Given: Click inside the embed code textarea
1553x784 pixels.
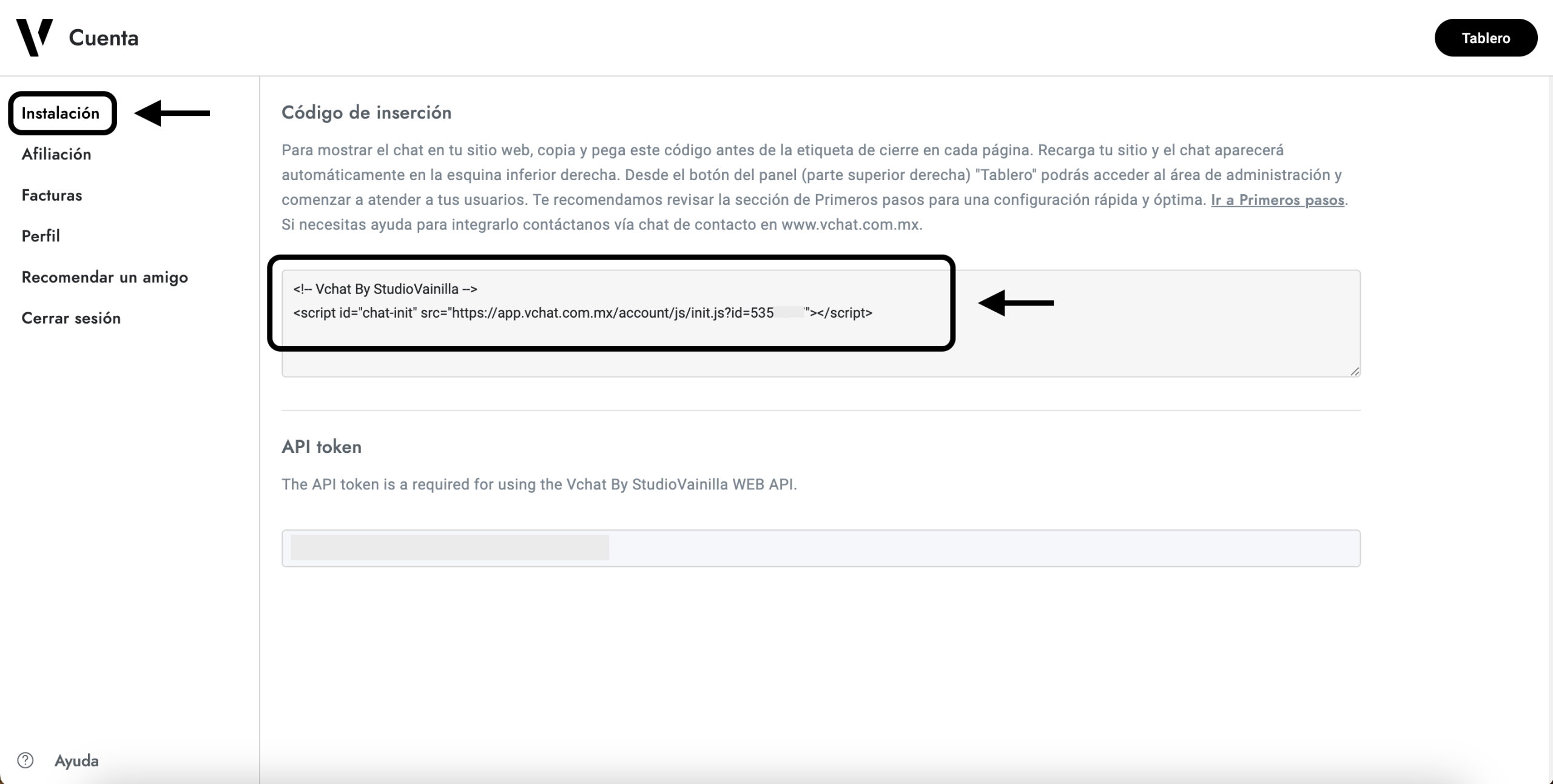Looking at the screenshot, I should pos(821,323).
